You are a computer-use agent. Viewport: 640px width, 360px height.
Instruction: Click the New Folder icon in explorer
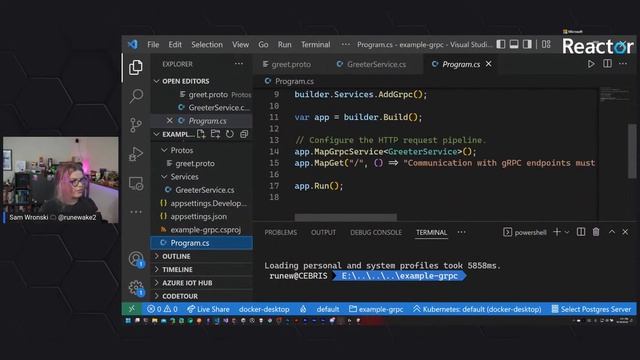tap(215, 134)
